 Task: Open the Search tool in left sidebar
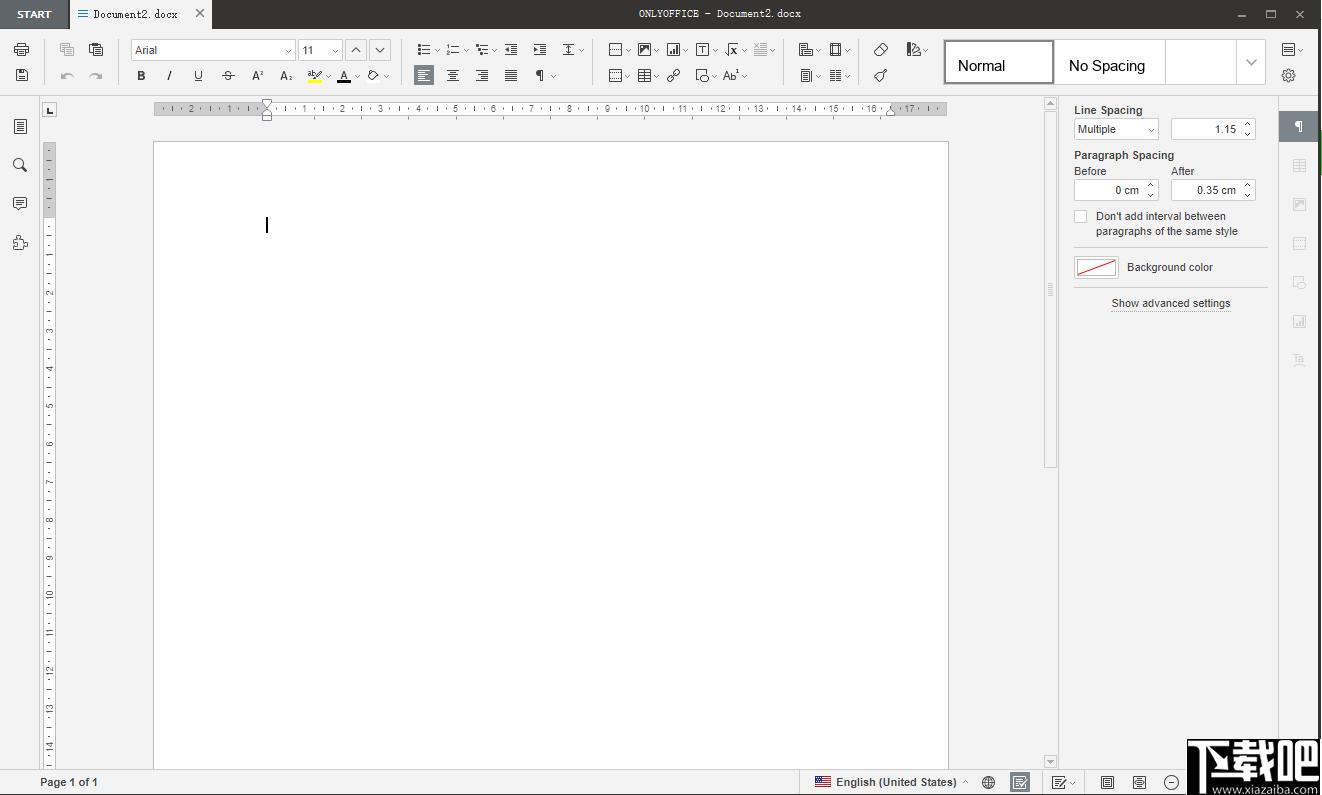[20, 165]
